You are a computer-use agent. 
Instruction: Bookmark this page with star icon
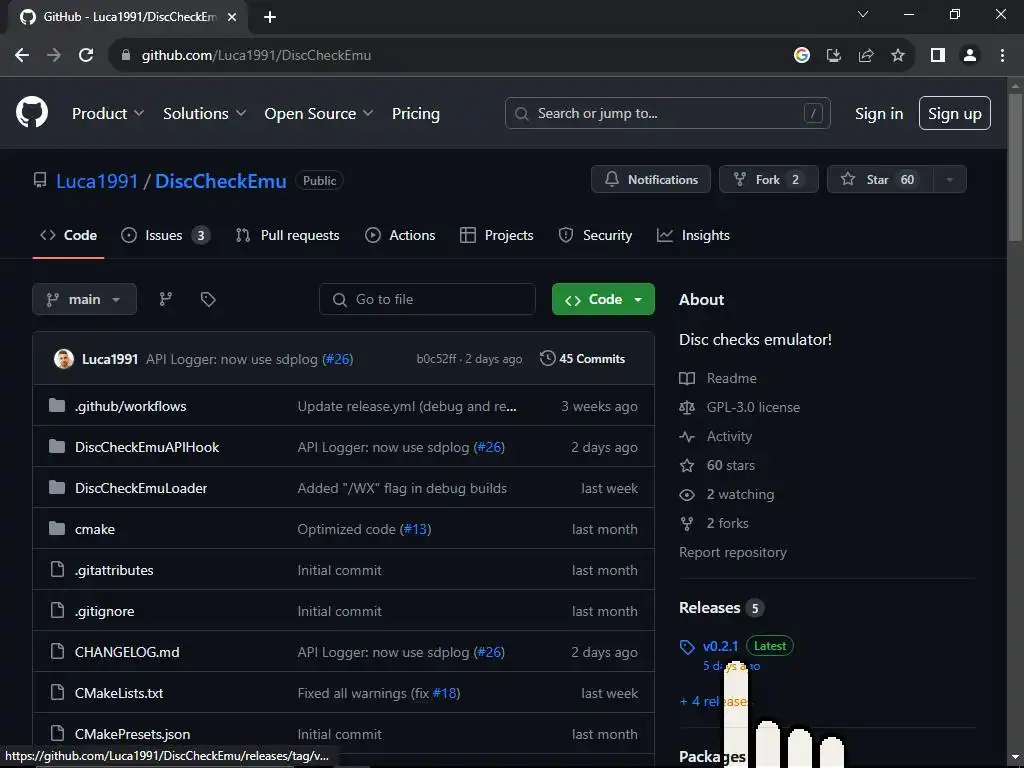click(898, 56)
